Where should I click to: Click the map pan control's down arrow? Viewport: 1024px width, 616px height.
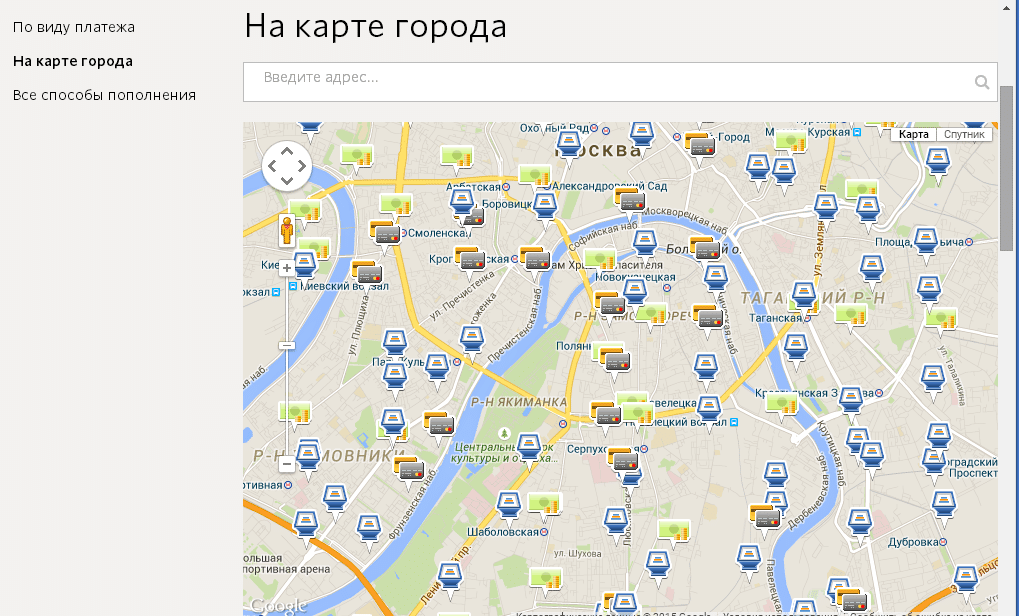click(x=287, y=180)
